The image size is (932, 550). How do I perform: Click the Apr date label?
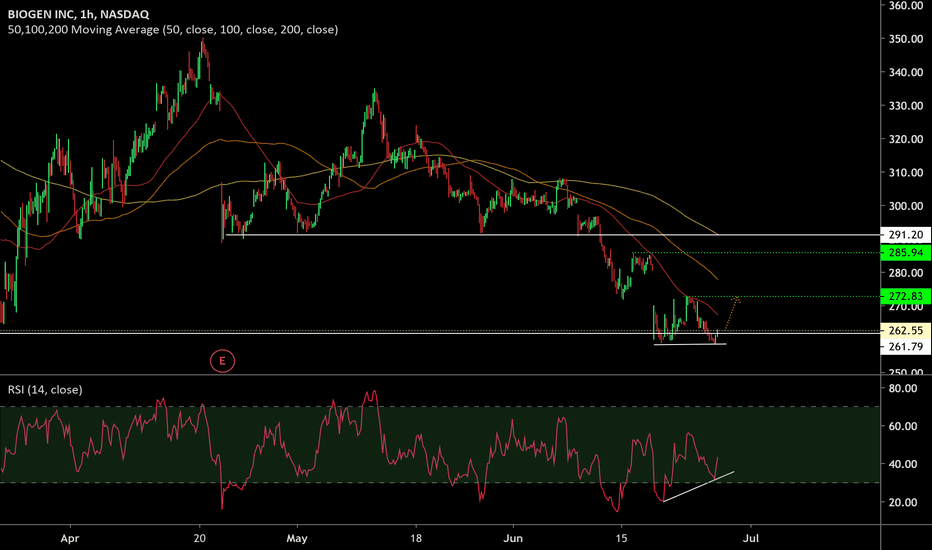(70, 539)
